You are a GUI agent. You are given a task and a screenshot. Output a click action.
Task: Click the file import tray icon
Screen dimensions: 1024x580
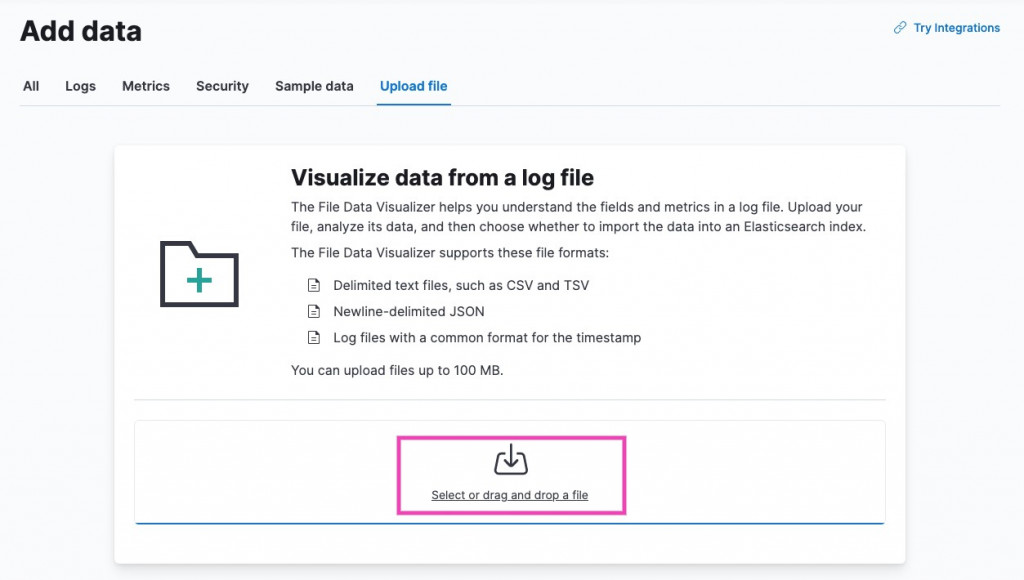coord(510,460)
